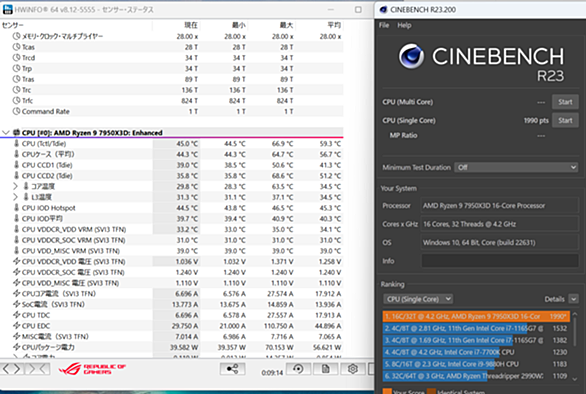Viewport: 586px width, 394px height.
Task: Select the MISC電流 (SVI3 TFN) row
Action: (x=172, y=336)
